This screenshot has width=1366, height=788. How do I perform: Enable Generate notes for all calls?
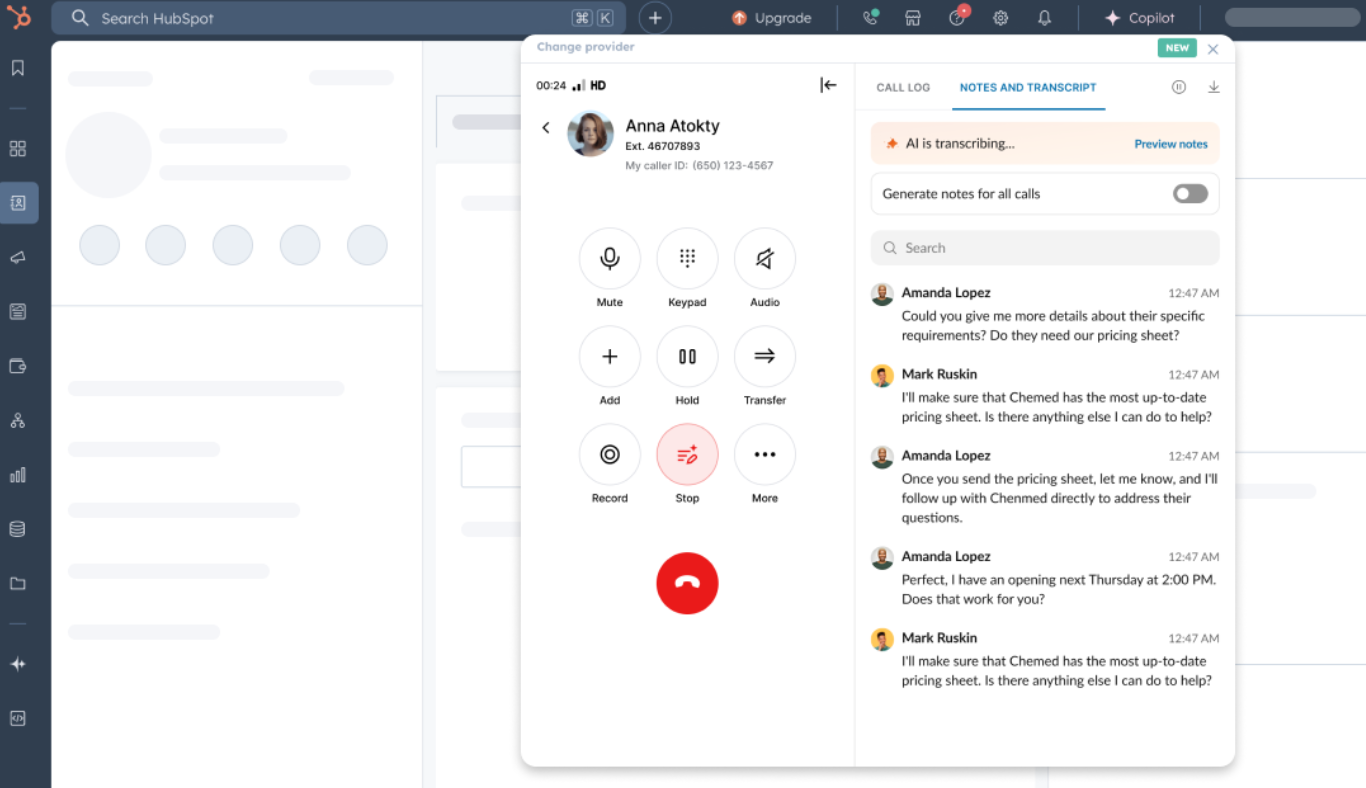point(1189,193)
